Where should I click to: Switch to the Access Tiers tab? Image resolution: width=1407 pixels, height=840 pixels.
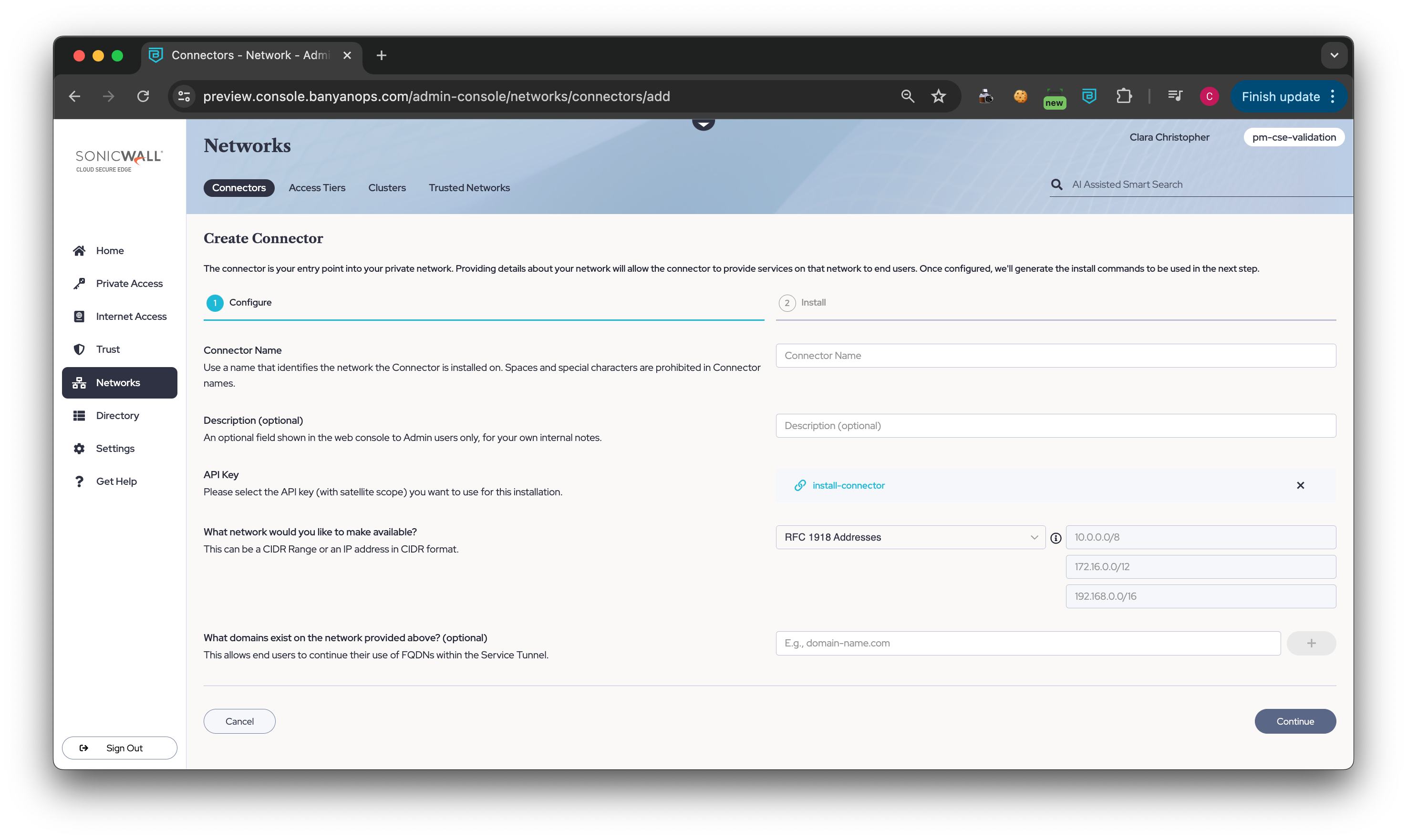click(x=317, y=188)
